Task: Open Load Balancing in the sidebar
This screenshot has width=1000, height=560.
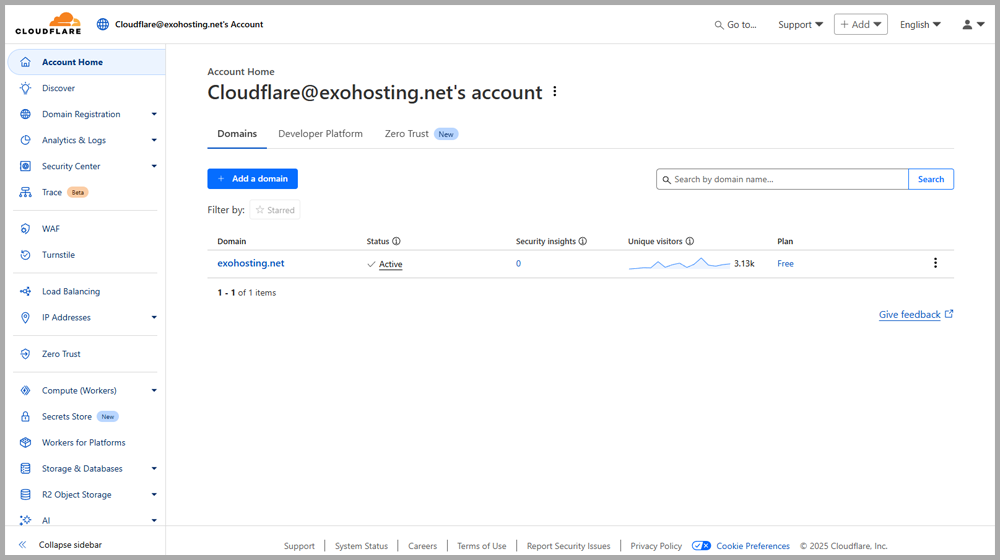Action: point(71,291)
